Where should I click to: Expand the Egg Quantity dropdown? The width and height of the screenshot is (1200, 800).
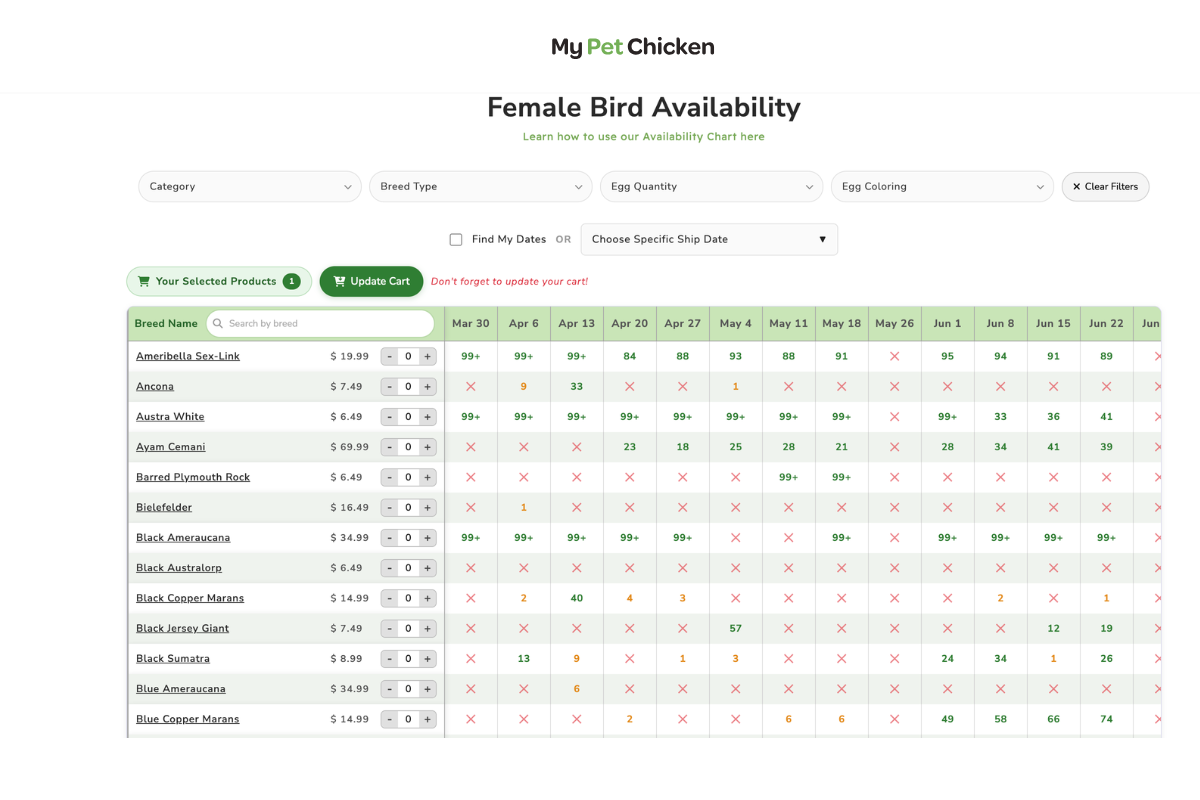(x=711, y=187)
